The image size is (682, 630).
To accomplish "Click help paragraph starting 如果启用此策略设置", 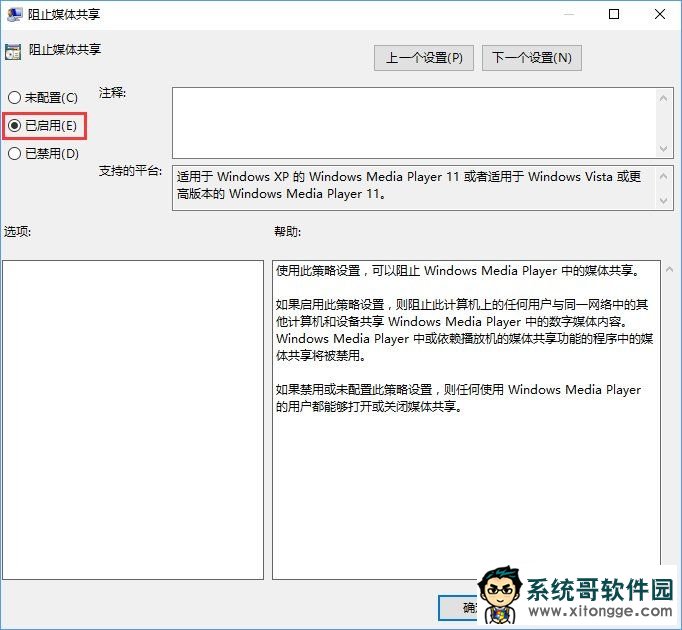I will pyautogui.click(x=464, y=330).
